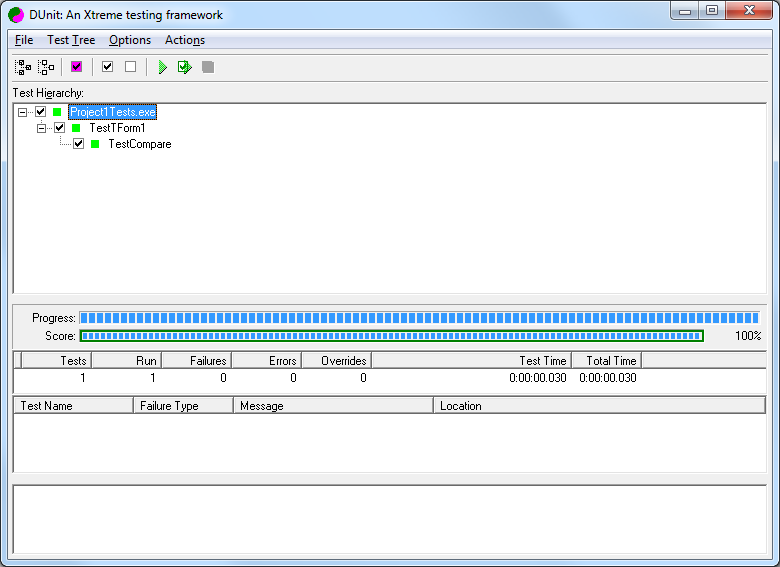Select the TestTForm1 tree item
This screenshot has width=780, height=567.
(117, 128)
